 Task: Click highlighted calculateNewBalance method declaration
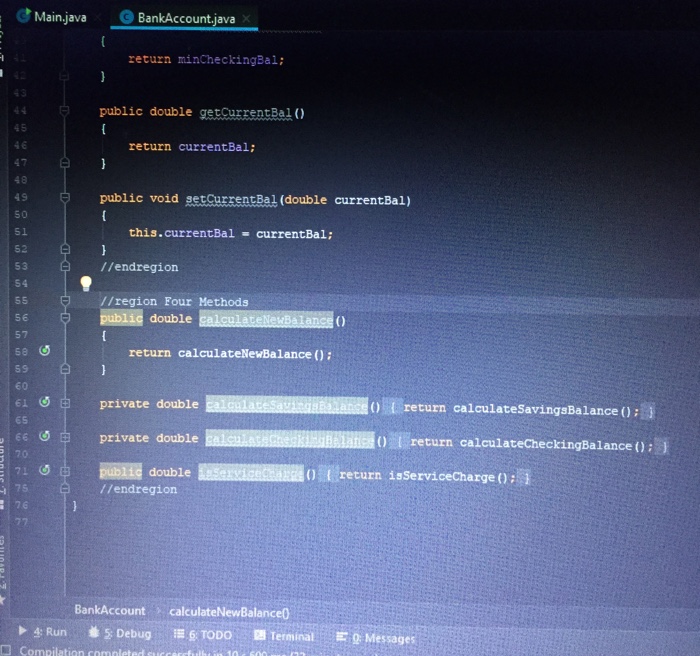(x=266, y=320)
